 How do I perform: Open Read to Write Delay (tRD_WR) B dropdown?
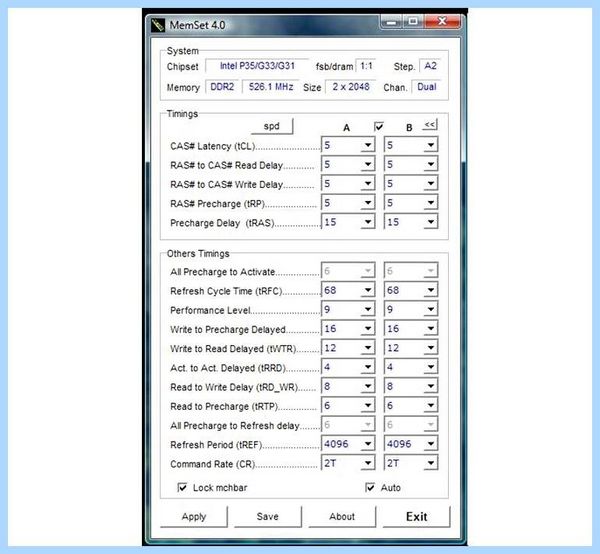[411, 386]
